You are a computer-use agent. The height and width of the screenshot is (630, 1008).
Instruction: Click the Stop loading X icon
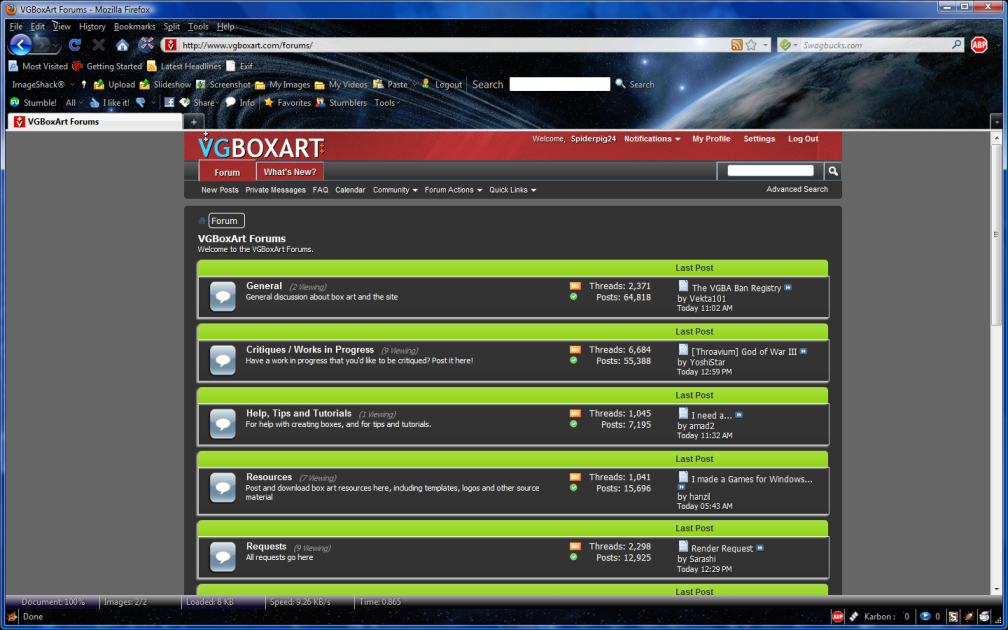coord(98,45)
